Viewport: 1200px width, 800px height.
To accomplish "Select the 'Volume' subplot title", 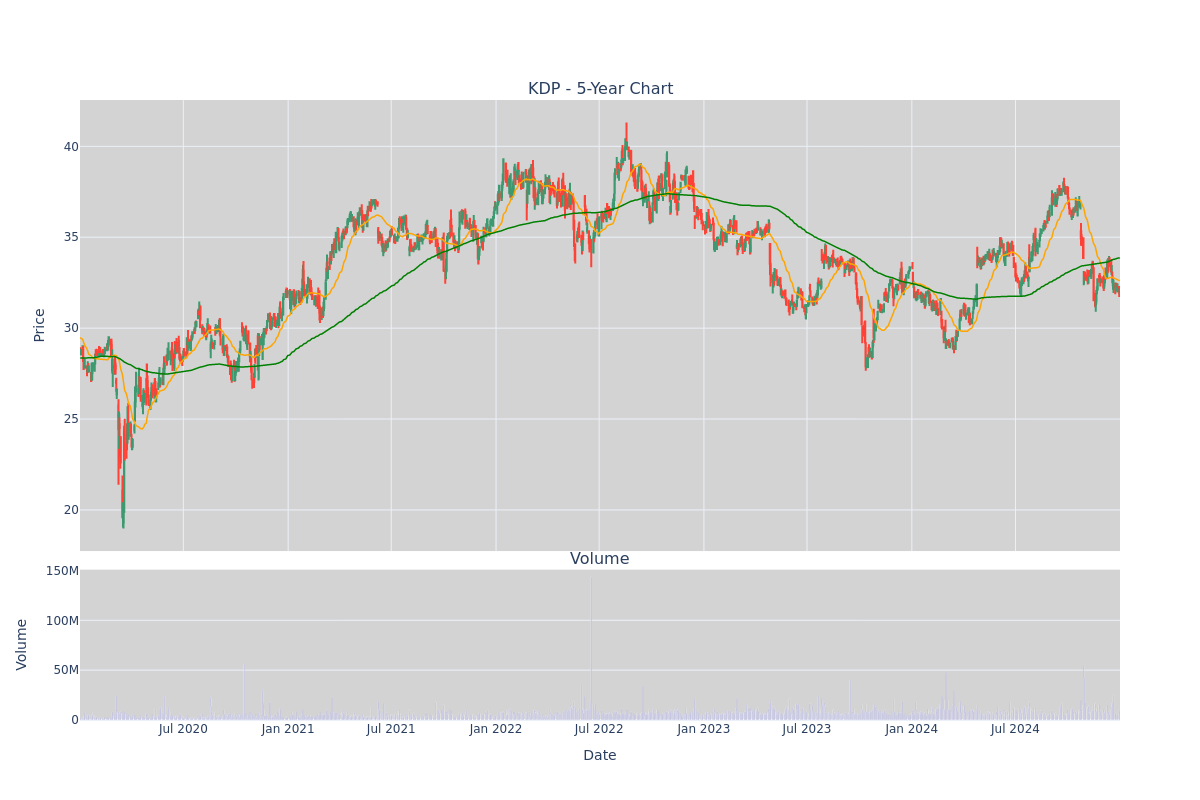I will [x=600, y=559].
